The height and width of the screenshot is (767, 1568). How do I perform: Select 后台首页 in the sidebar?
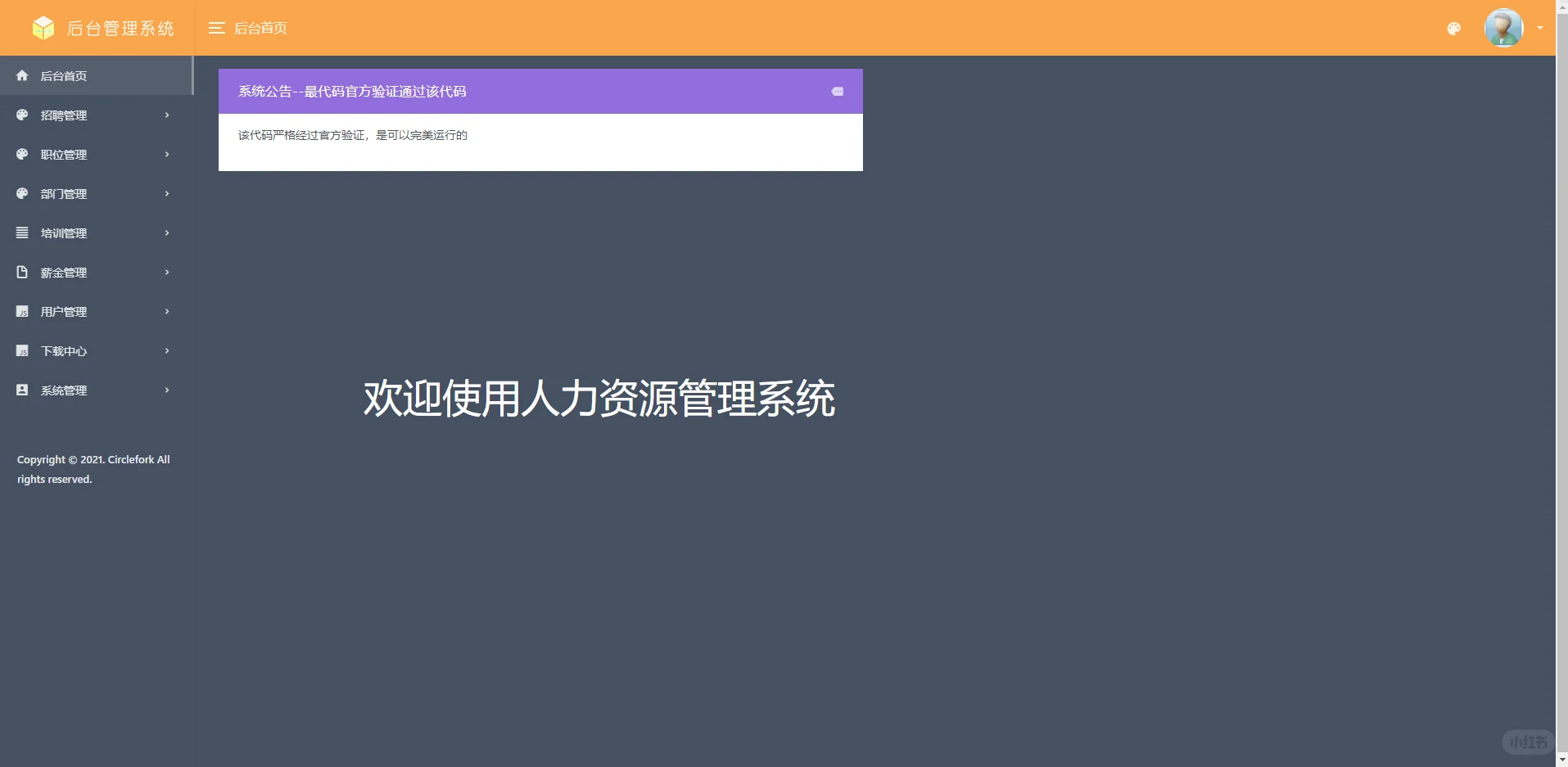coord(64,75)
